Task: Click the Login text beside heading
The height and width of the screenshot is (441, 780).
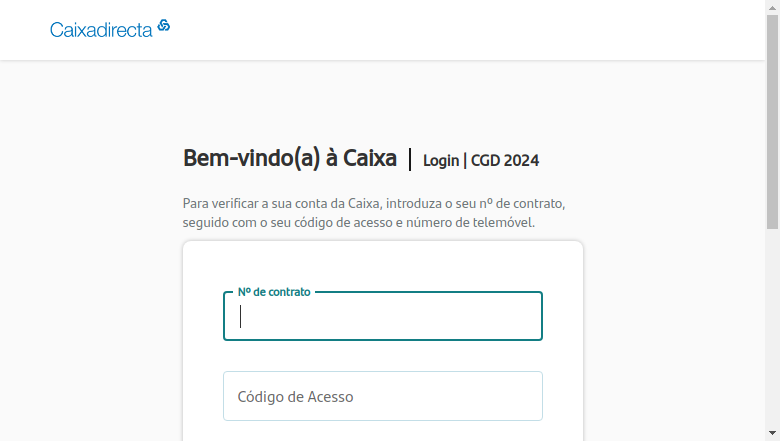Action: (x=441, y=161)
